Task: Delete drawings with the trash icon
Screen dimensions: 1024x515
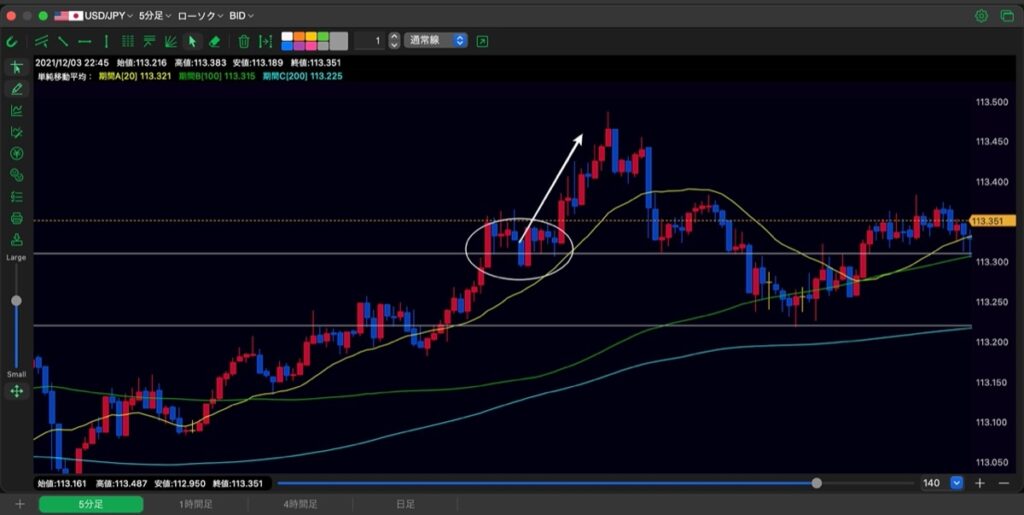Action: coord(244,41)
